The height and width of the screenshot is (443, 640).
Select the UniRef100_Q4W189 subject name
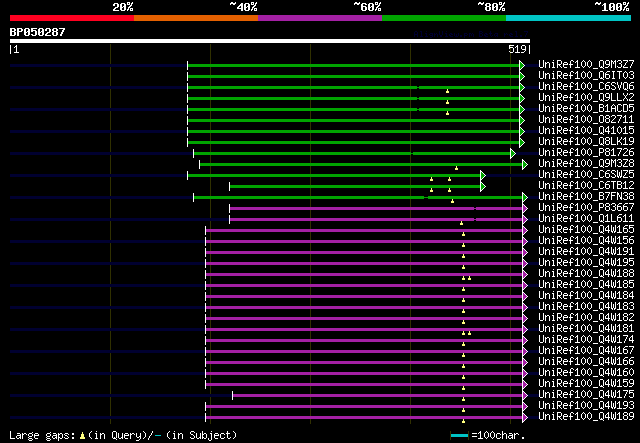(x=586, y=417)
